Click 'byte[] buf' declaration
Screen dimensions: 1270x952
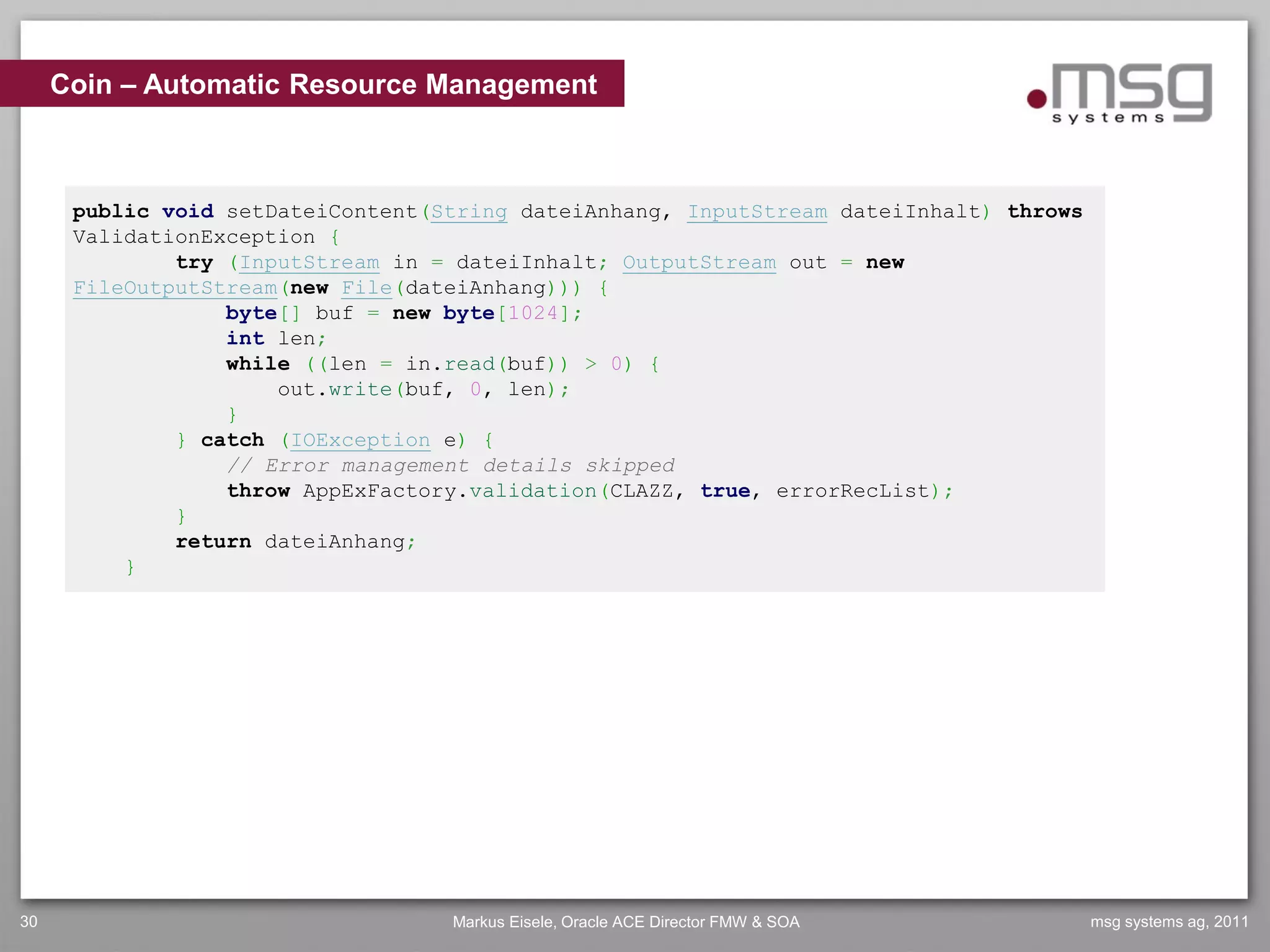[x=289, y=314]
